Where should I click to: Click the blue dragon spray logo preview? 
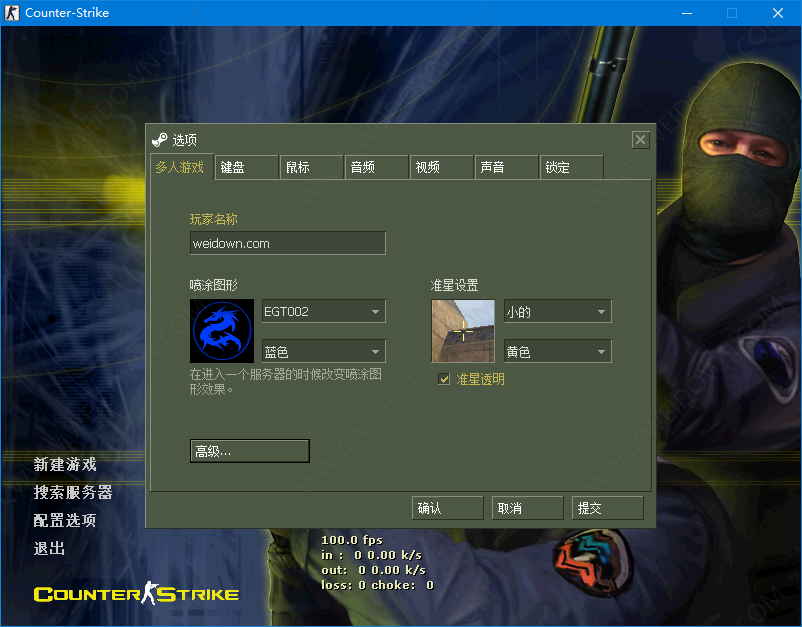tap(222, 331)
